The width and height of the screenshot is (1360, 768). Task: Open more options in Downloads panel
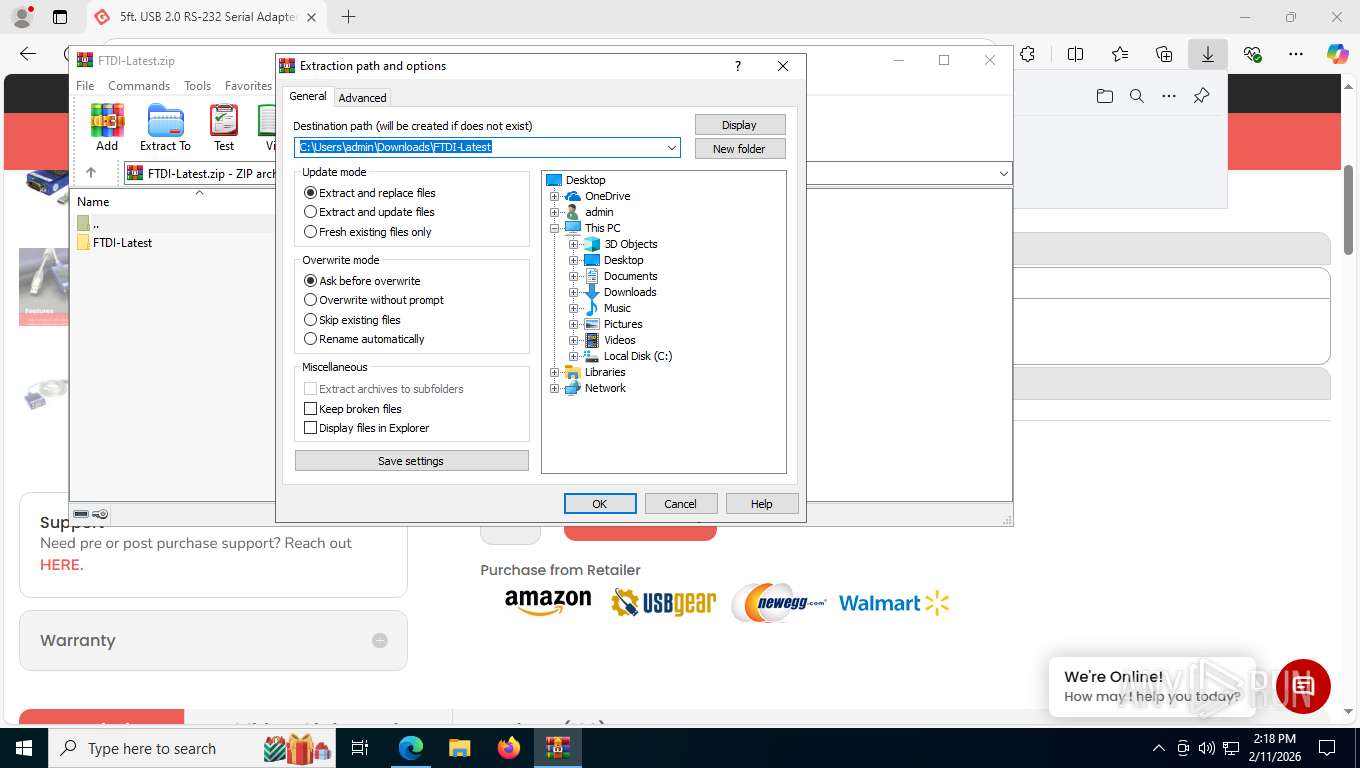[1168, 96]
